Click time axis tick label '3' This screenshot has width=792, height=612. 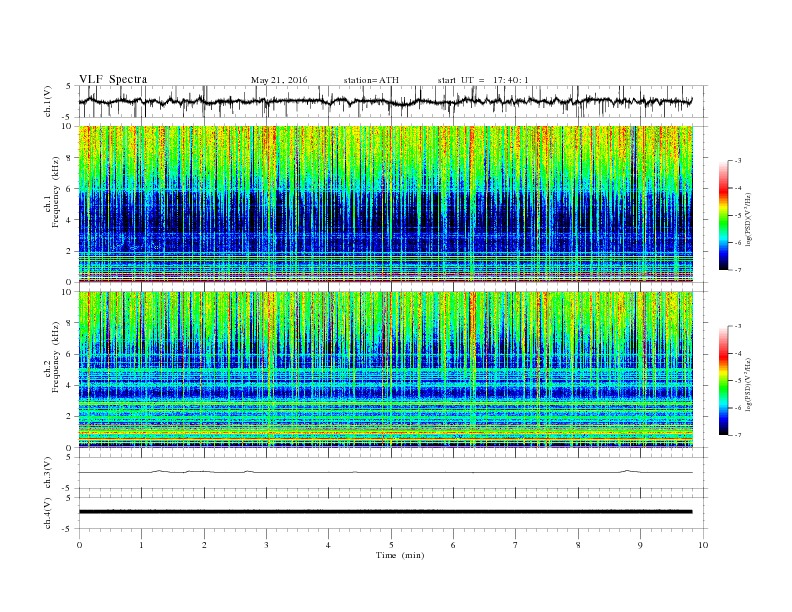(266, 545)
